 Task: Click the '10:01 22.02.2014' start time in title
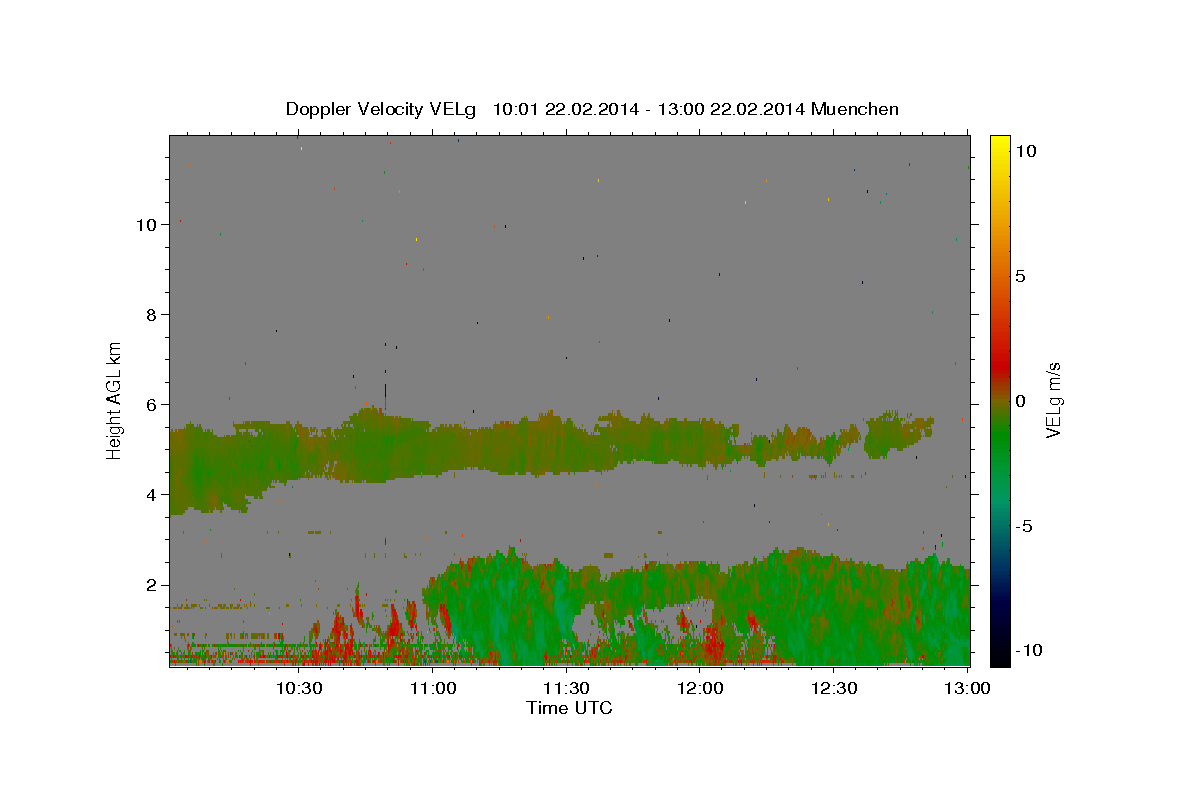pyautogui.click(x=567, y=109)
